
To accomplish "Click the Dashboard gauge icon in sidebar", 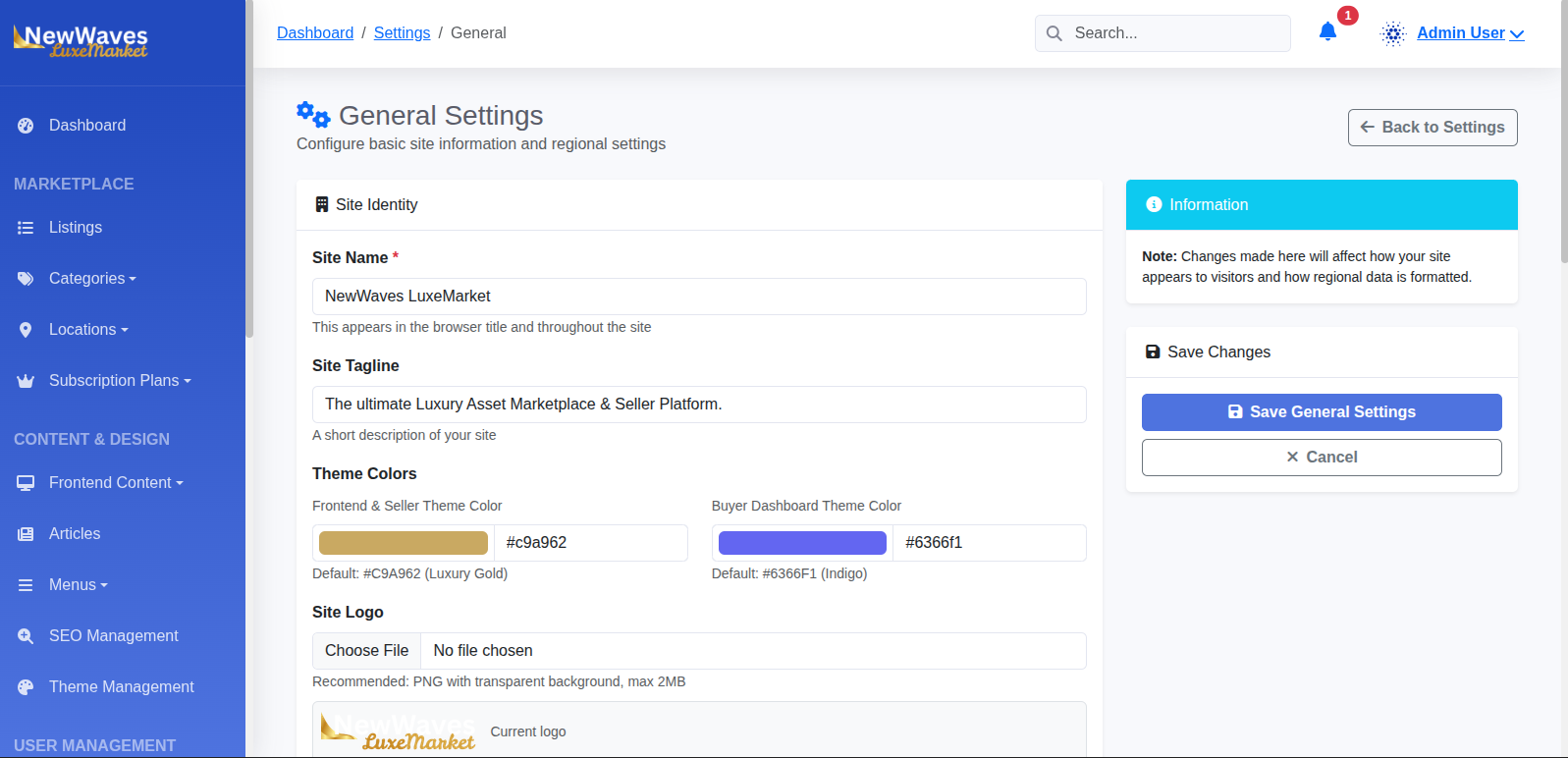I will coord(26,126).
